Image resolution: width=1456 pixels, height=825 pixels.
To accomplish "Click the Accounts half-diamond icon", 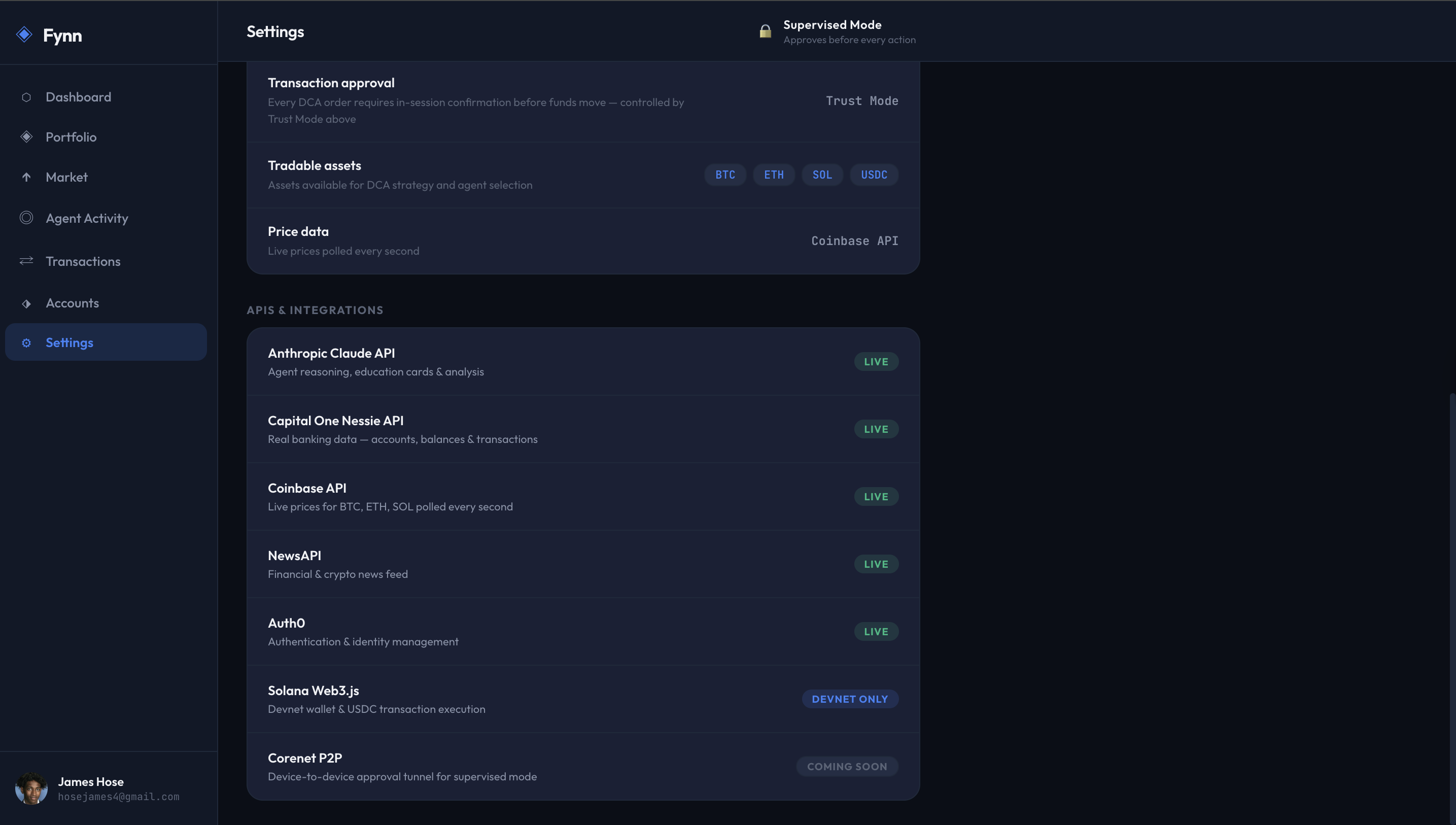I will click(x=26, y=304).
